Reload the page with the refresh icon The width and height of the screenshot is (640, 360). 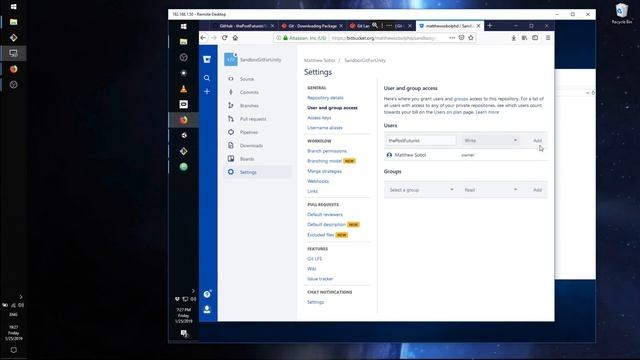click(224, 38)
